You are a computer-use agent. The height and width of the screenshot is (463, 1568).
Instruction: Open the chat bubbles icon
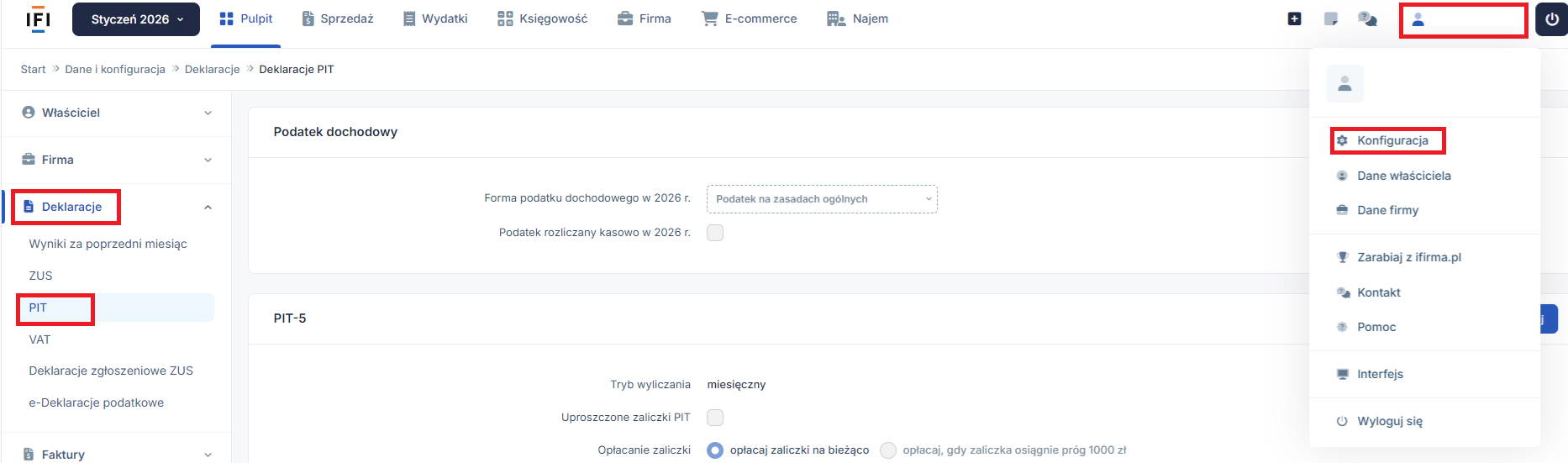(1367, 19)
